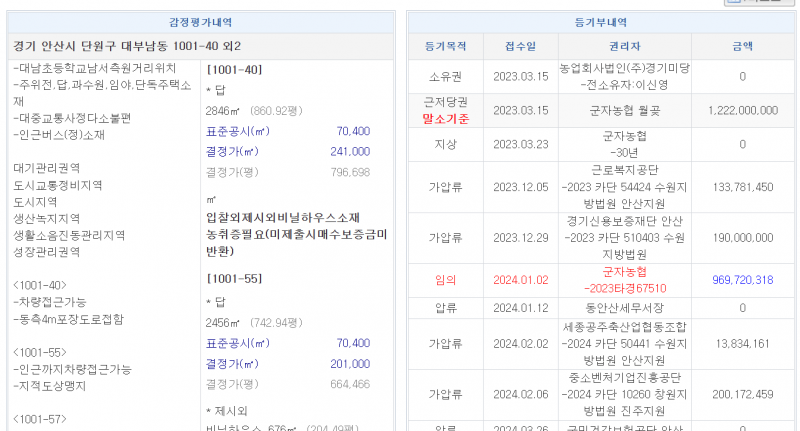Click the red 임의 auction entry
800x431 pixels.
[445, 279]
